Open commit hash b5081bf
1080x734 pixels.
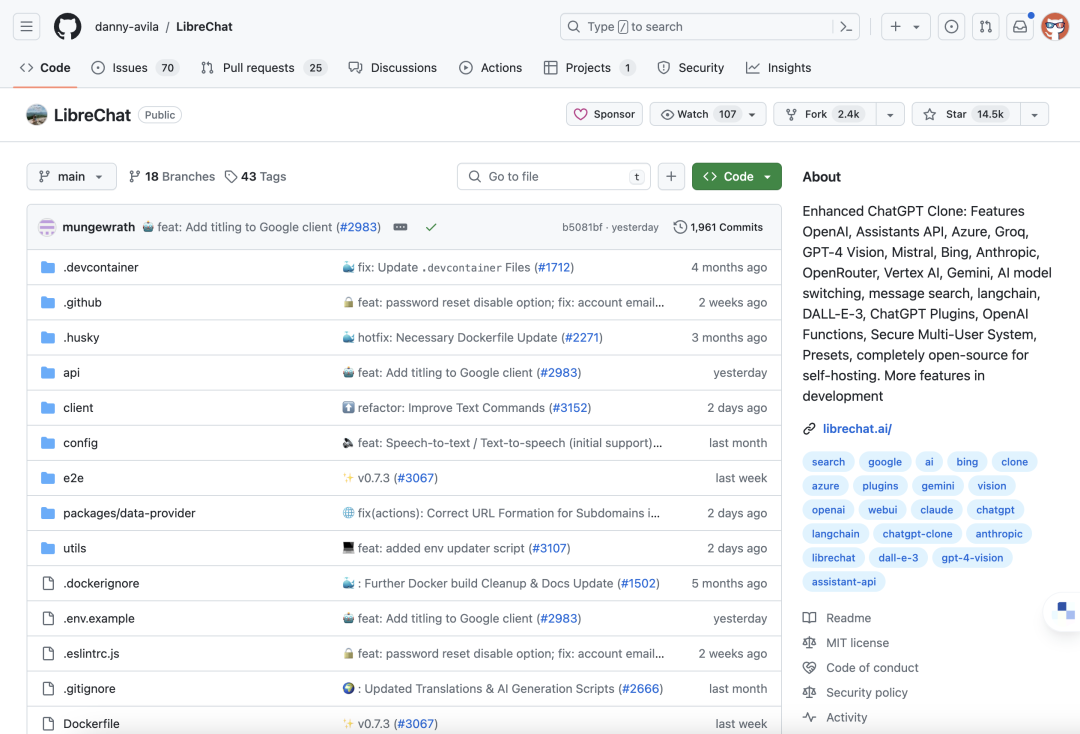pos(582,227)
